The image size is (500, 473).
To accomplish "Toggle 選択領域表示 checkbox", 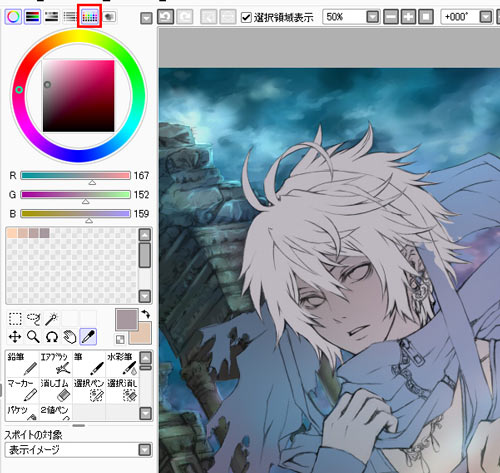I will point(246,17).
